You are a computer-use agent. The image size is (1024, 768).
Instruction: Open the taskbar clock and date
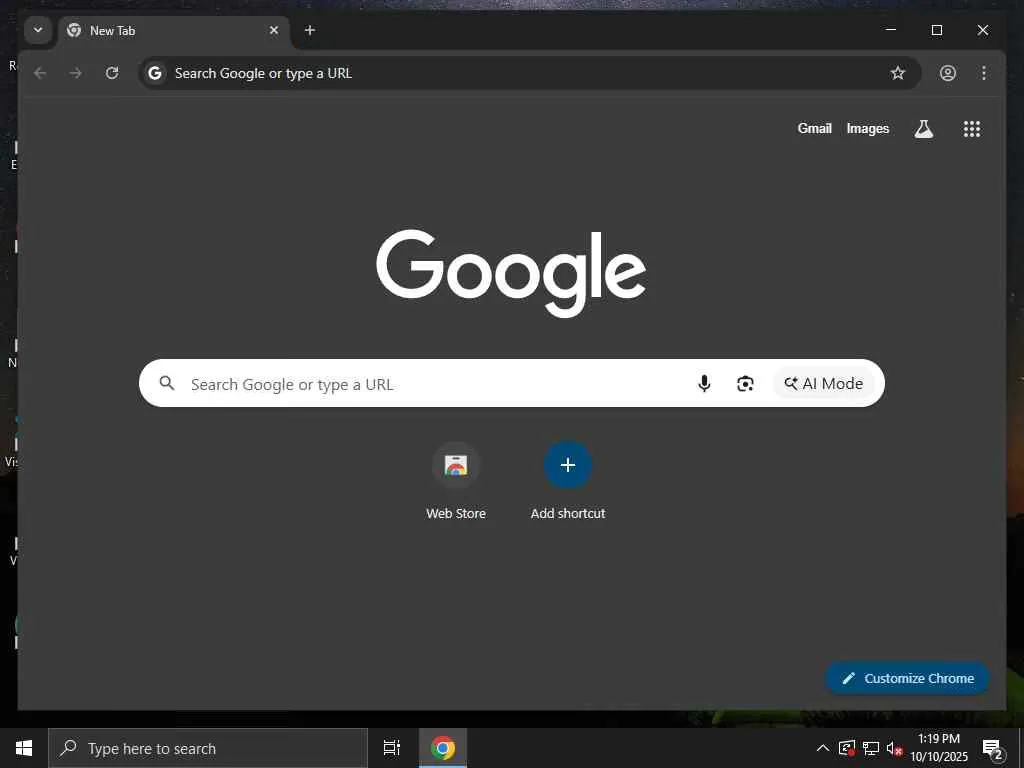tap(939, 748)
